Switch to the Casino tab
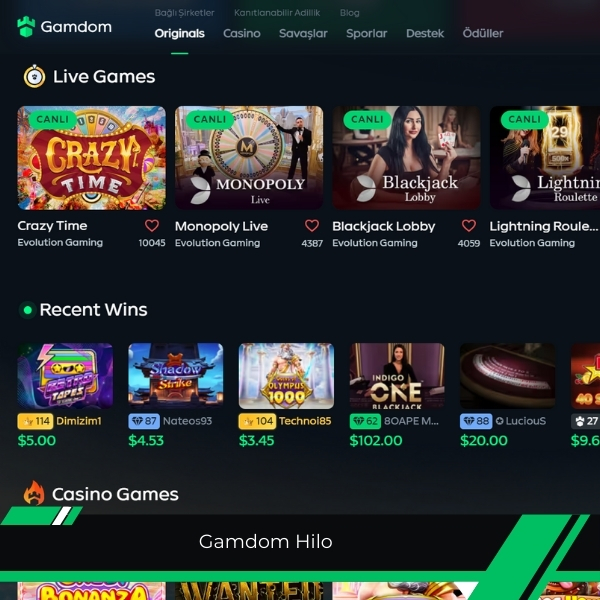 pos(242,34)
